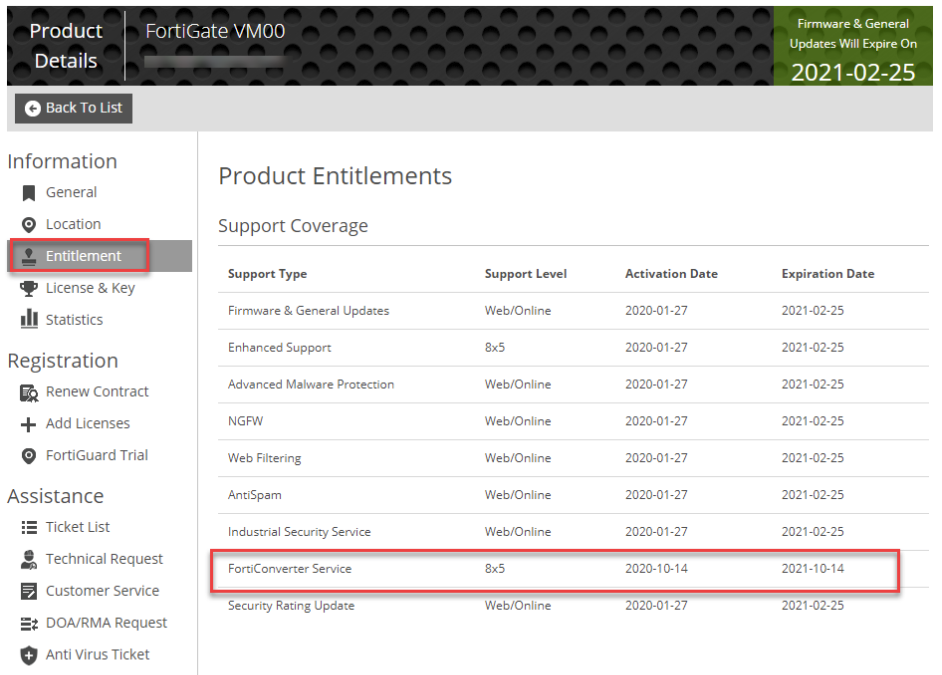
Task: Open Renew Contract link
Action: (x=97, y=392)
